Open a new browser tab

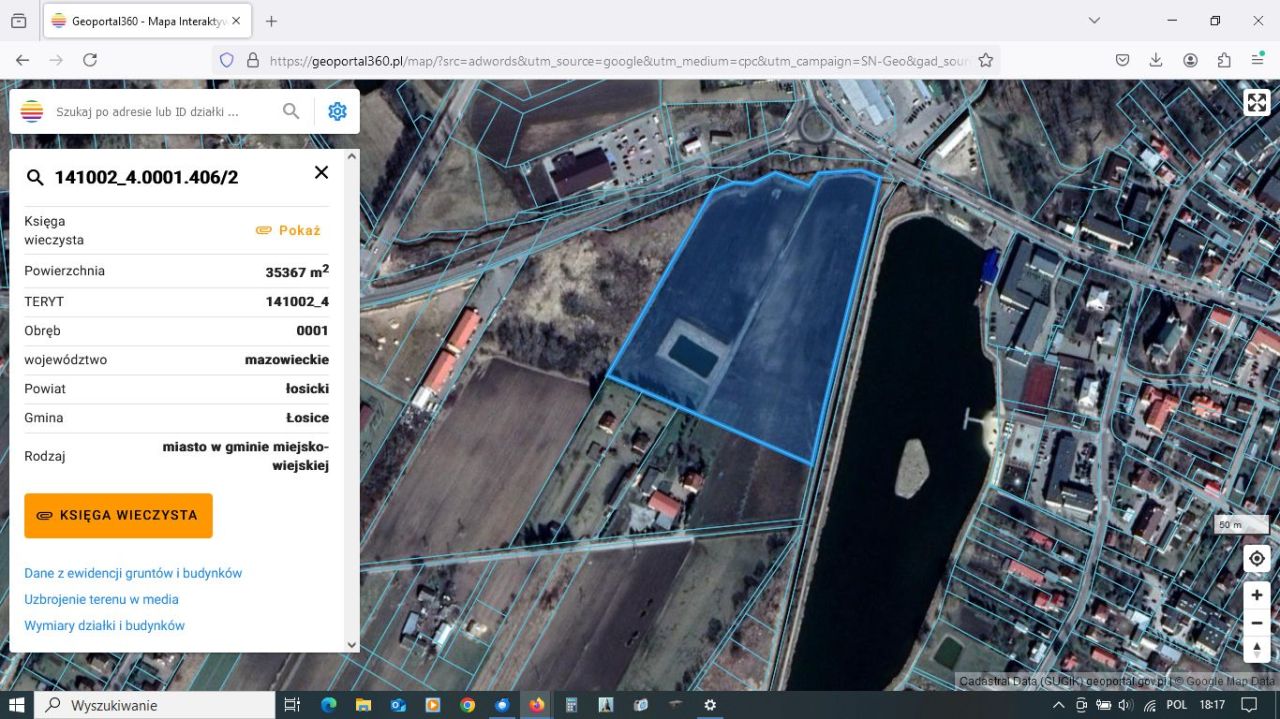click(271, 21)
